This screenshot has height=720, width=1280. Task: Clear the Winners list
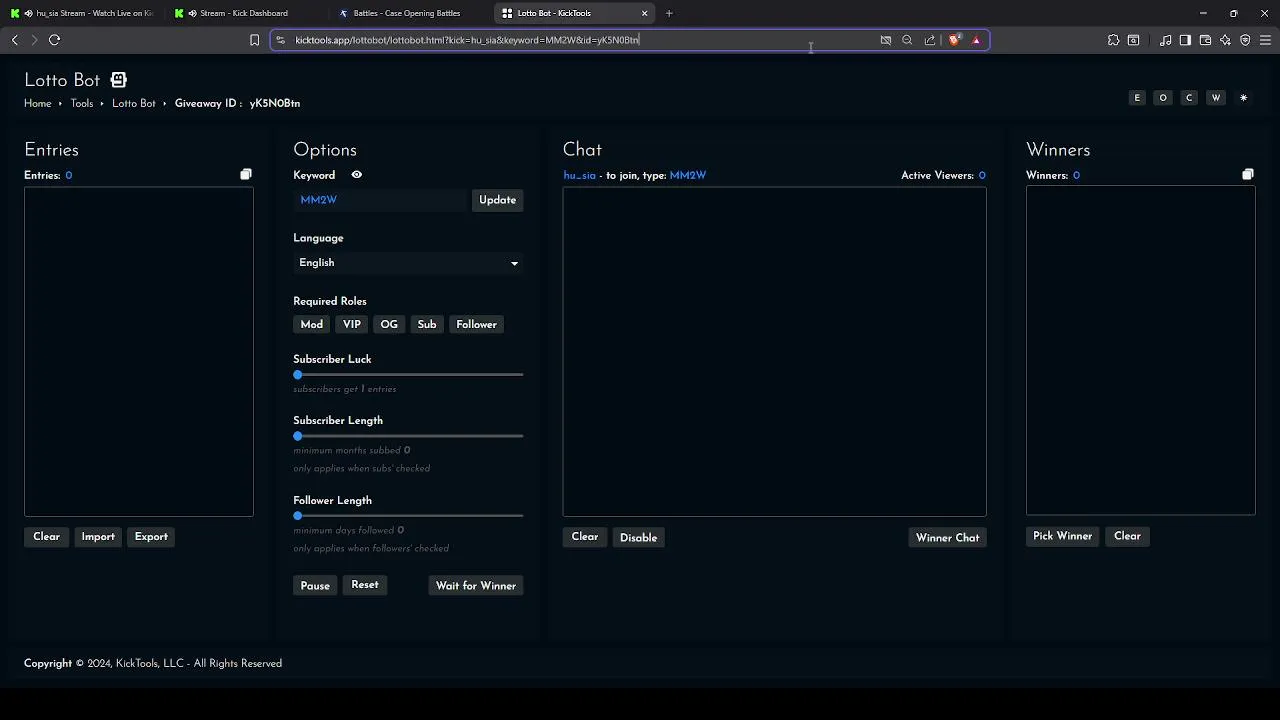[1127, 536]
